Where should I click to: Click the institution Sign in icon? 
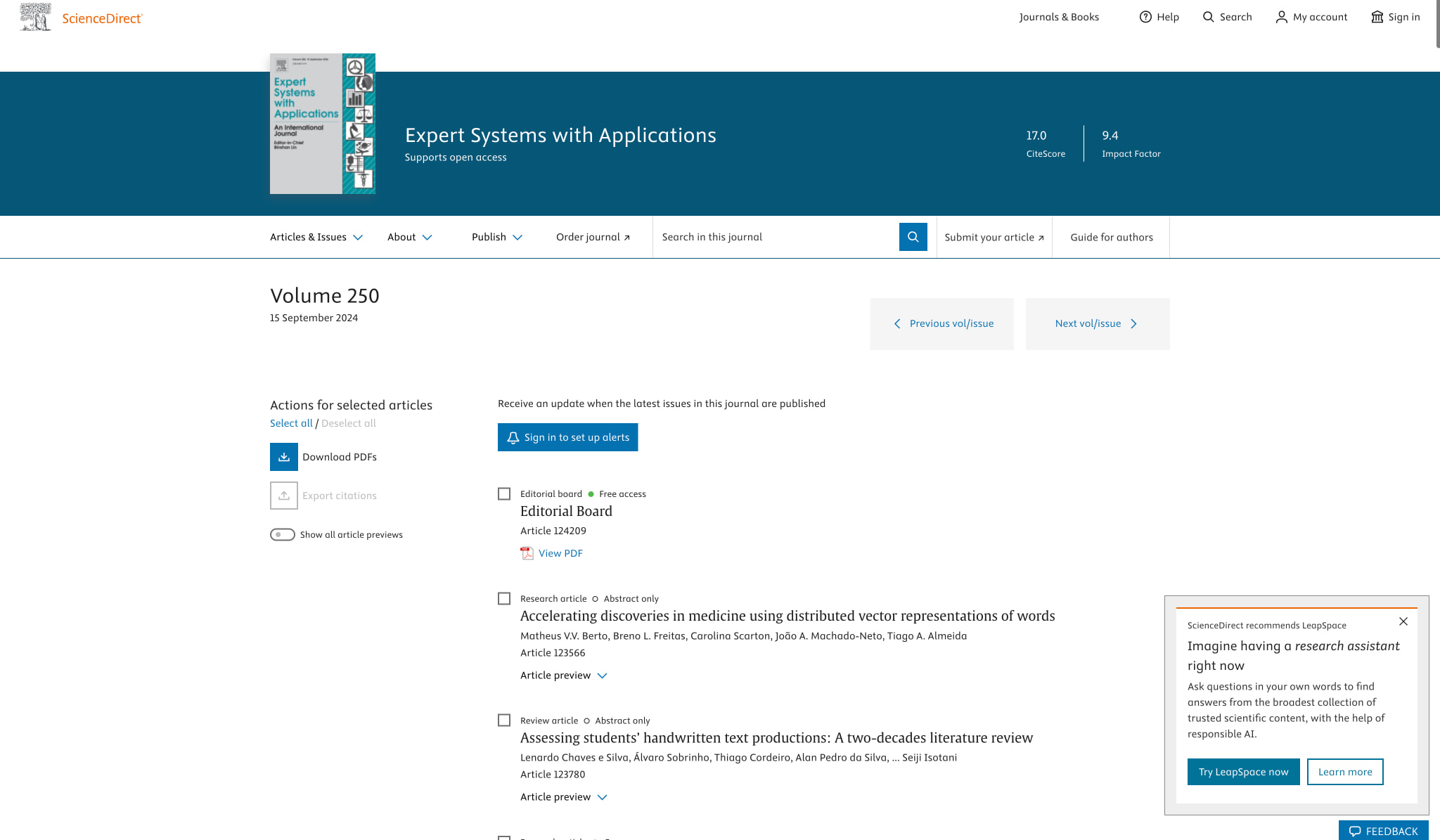(1377, 17)
